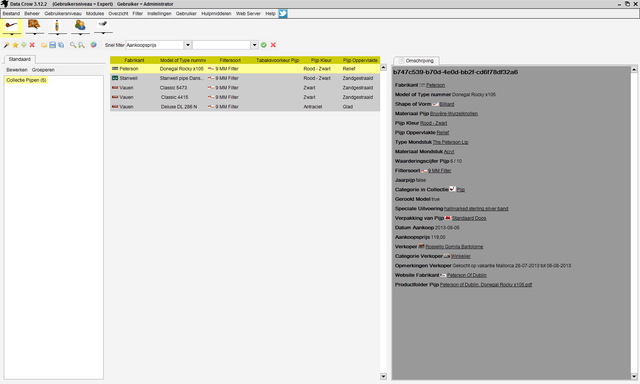This screenshot has width=640, height=384.
Task: Open the Billiard shape link
Action: tap(447, 104)
